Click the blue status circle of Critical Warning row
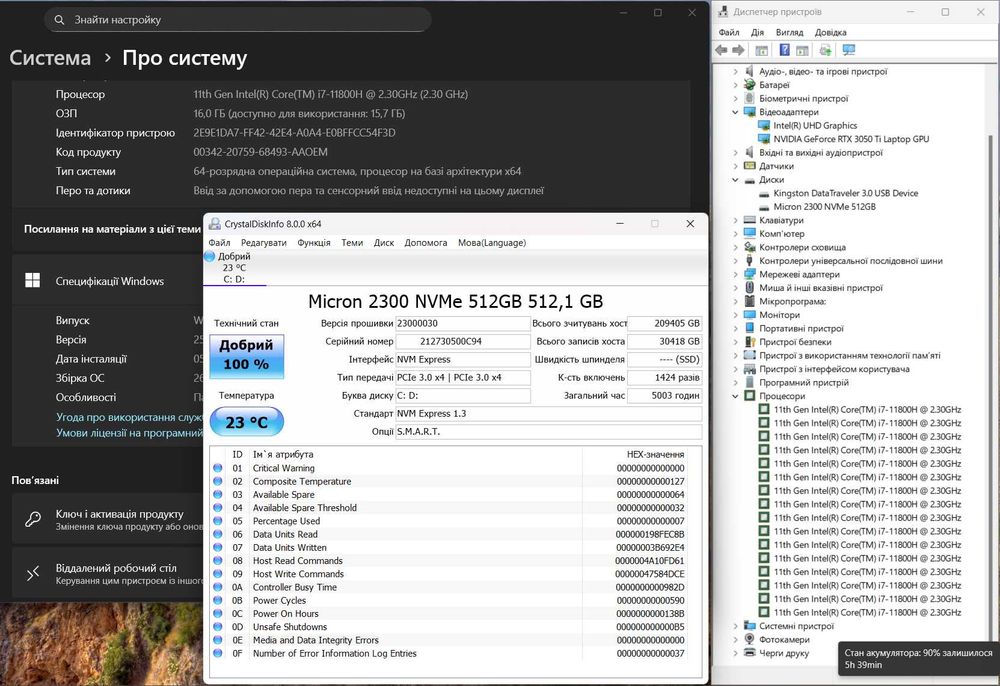 pyautogui.click(x=217, y=468)
